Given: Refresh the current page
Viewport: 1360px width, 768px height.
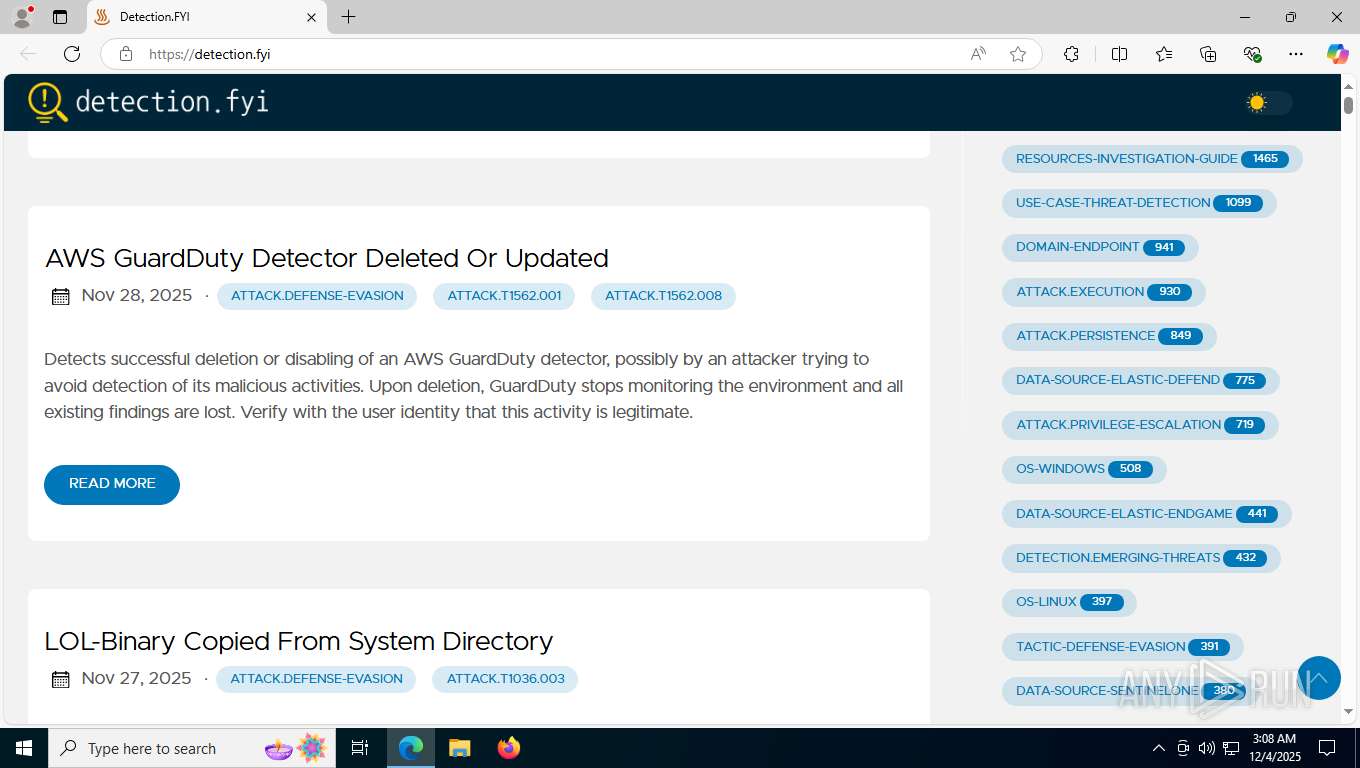Looking at the screenshot, I should coord(72,54).
